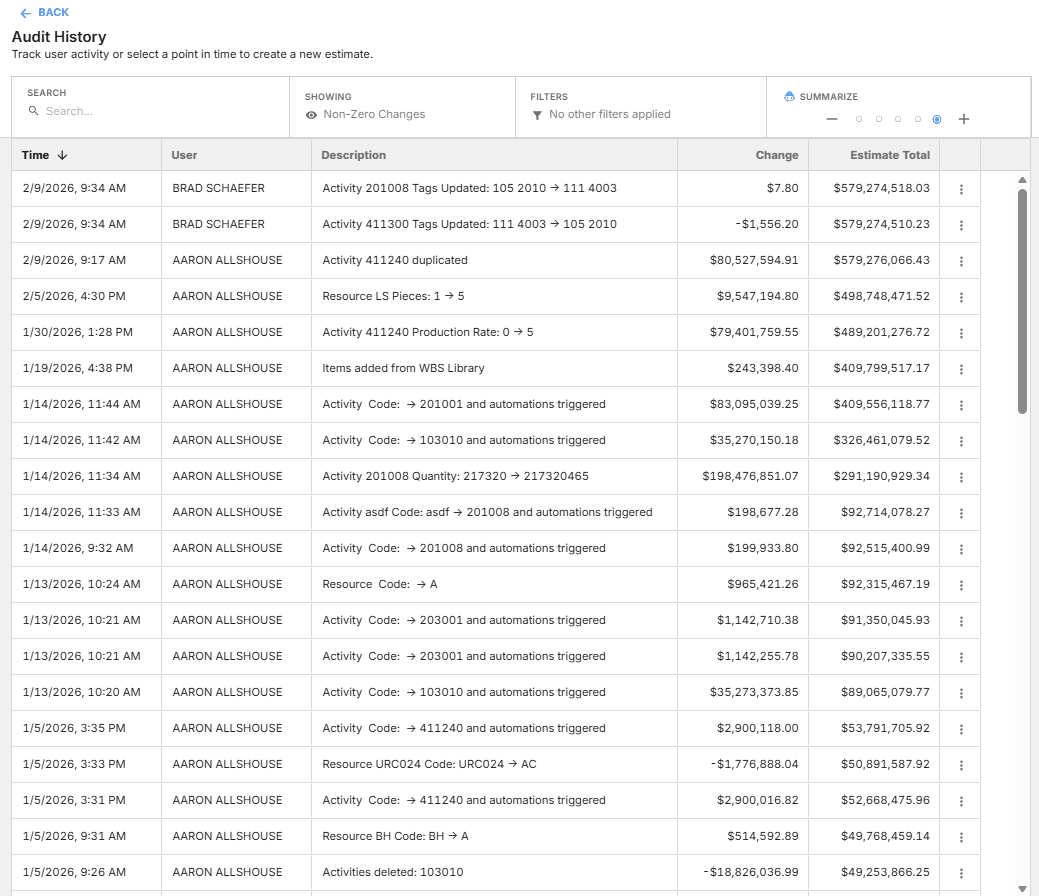Screen dimensions: 1039x896
Task: Open the kebab menu for the Activity 411240 duplicated row
Action: (x=961, y=260)
